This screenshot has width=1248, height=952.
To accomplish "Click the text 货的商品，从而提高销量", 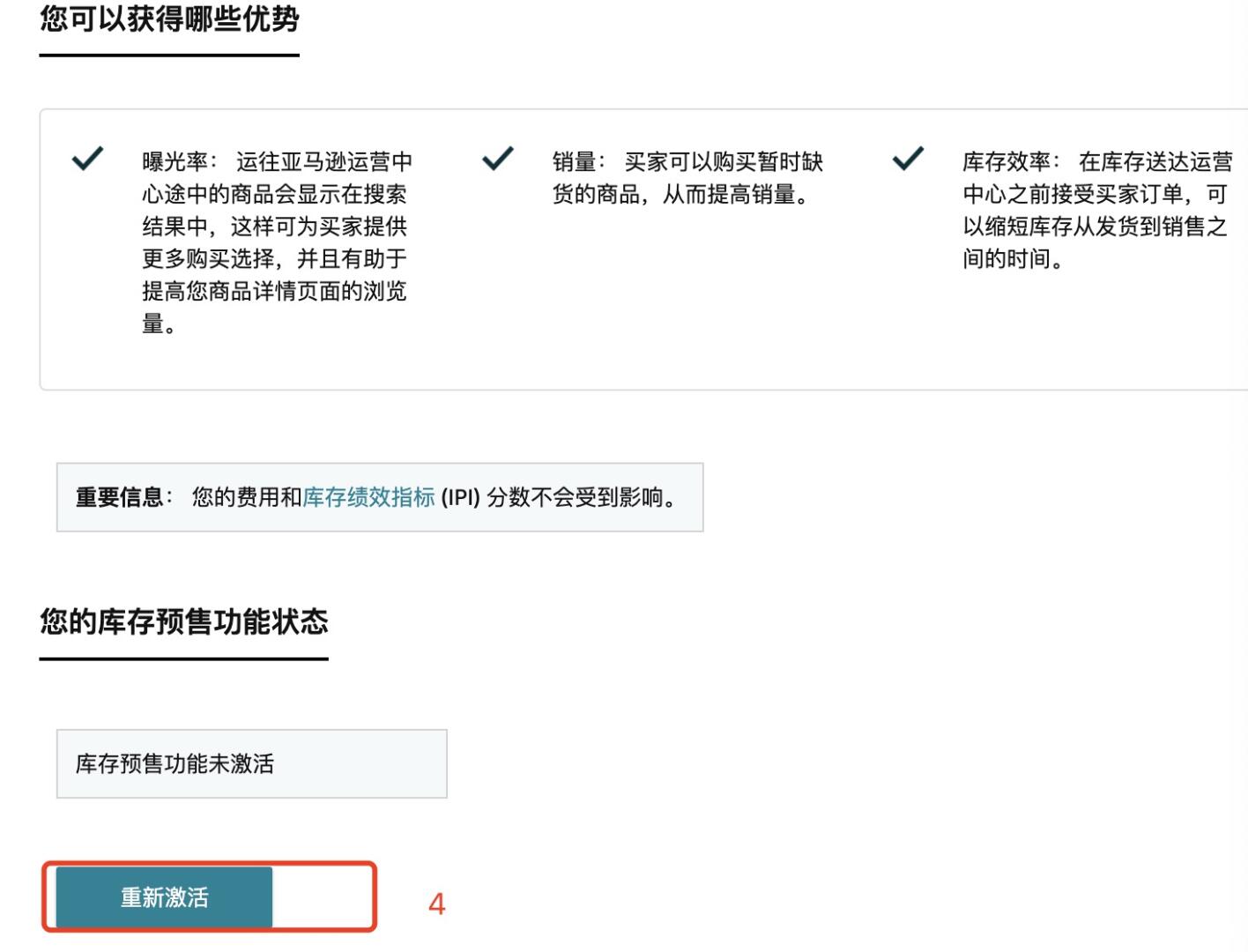I will [680, 194].
